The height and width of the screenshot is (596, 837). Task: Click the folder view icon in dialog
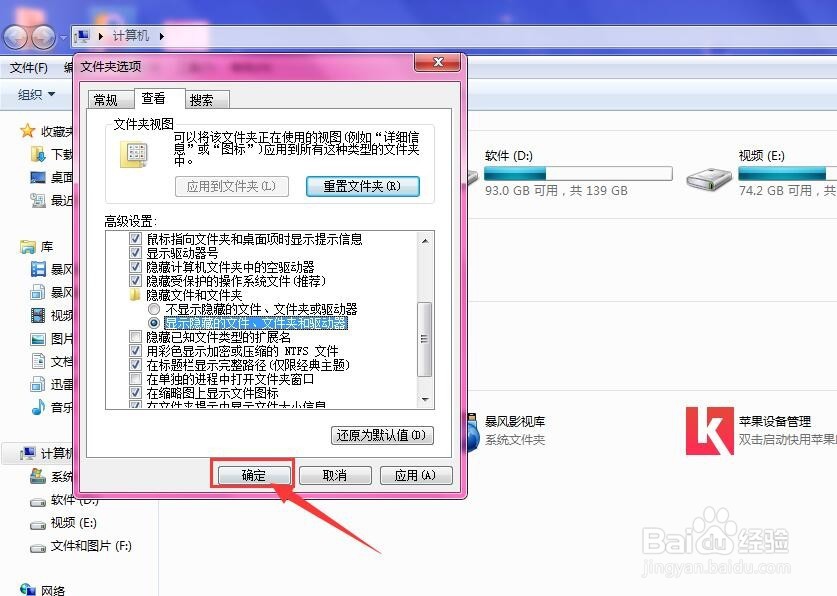coord(134,155)
